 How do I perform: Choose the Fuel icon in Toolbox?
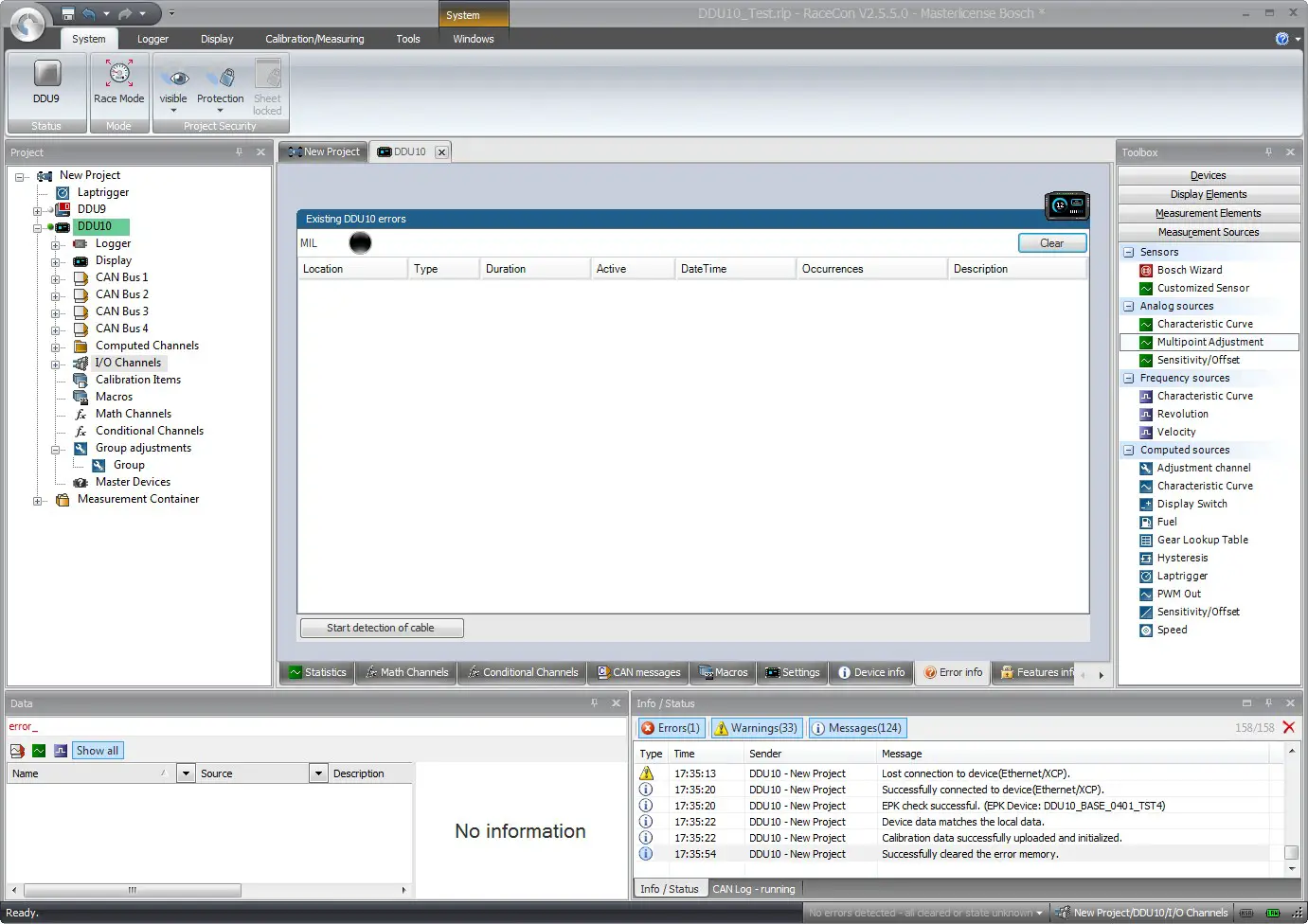tap(1146, 523)
